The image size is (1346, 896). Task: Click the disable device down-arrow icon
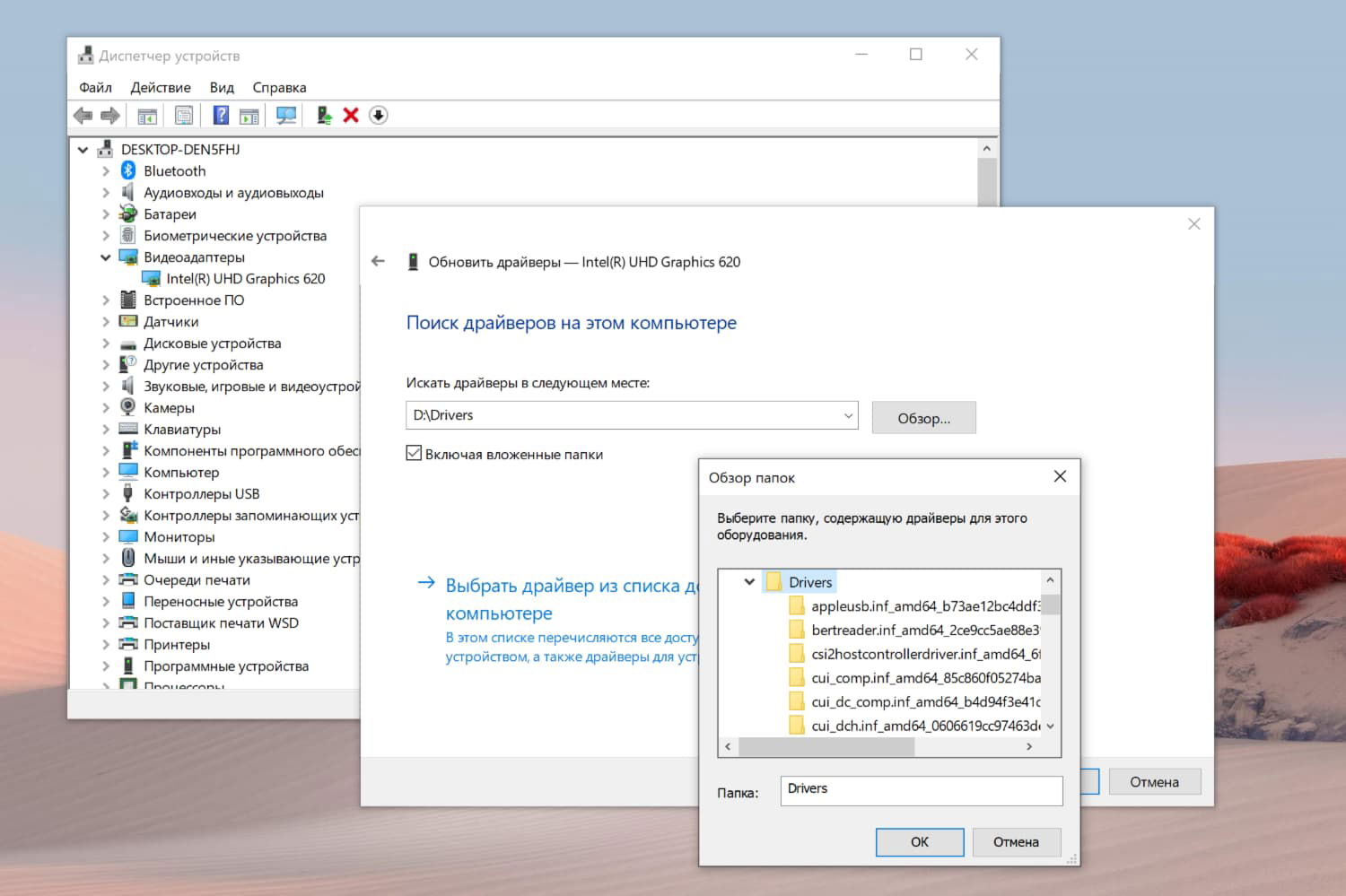(379, 115)
